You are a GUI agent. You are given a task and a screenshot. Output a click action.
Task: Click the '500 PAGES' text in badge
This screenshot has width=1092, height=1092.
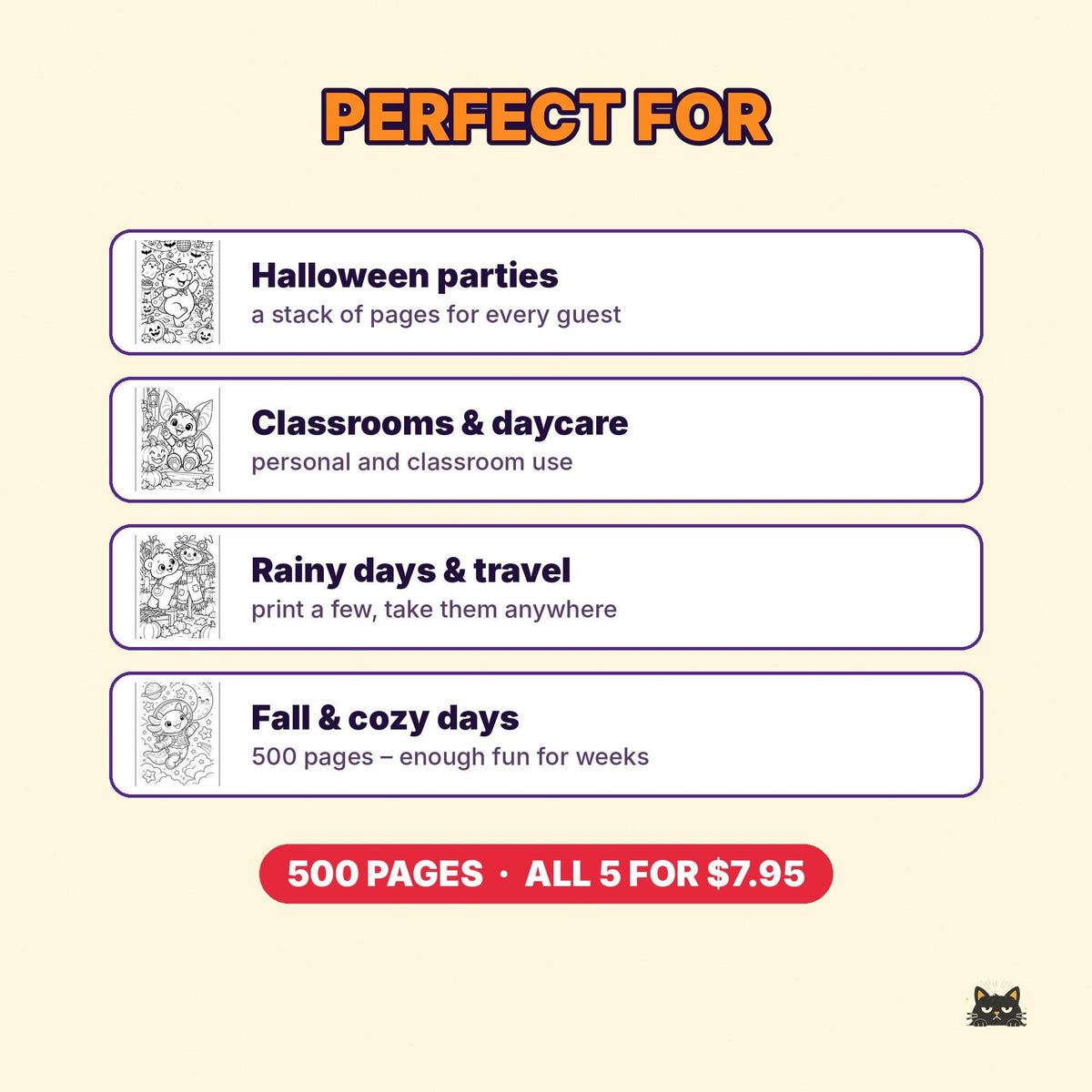[x=385, y=874]
